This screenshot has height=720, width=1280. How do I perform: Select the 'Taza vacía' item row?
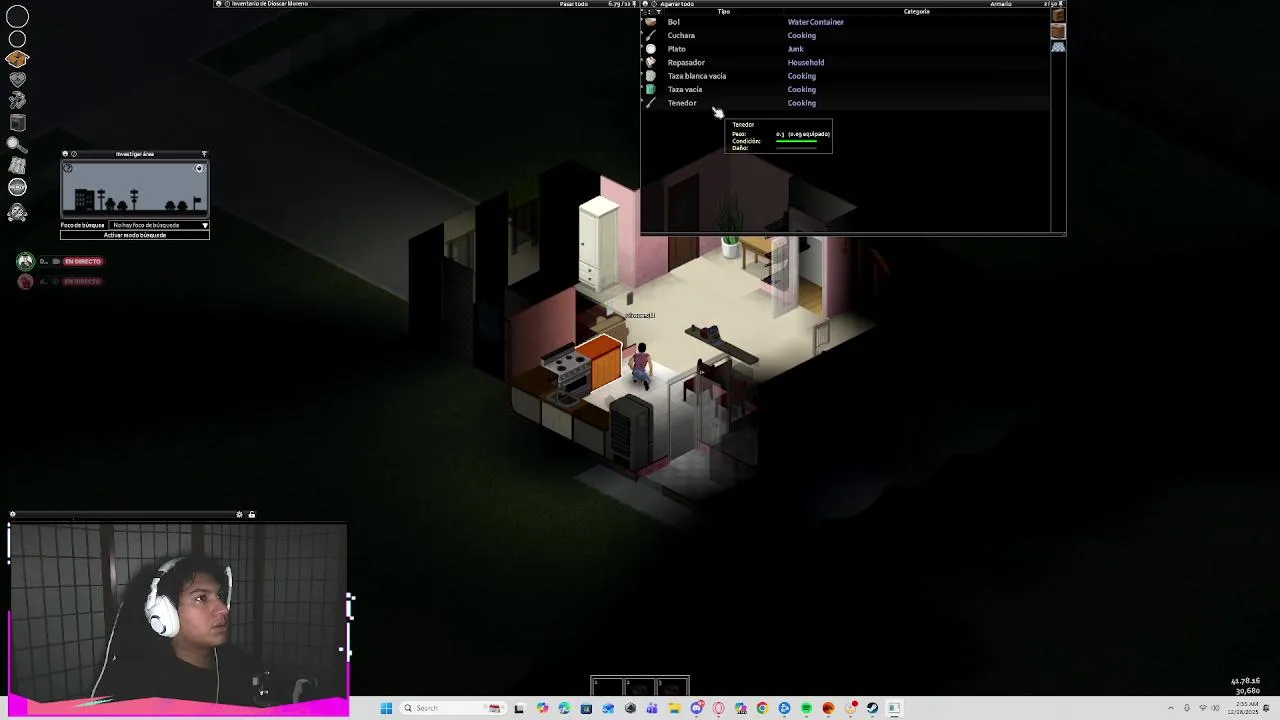[x=845, y=89]
